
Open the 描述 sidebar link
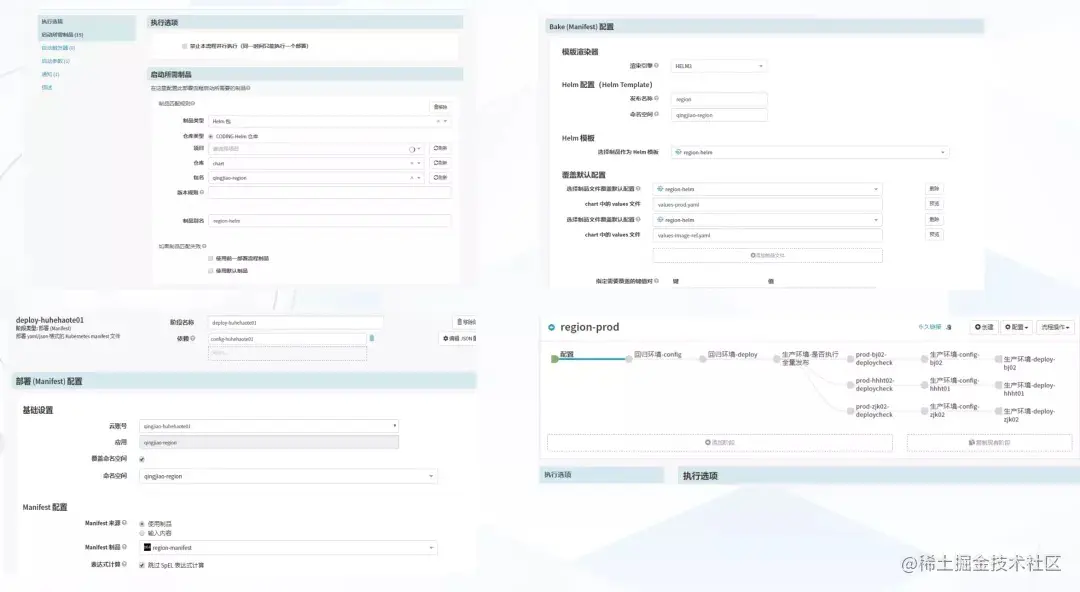tap(46, 87)
